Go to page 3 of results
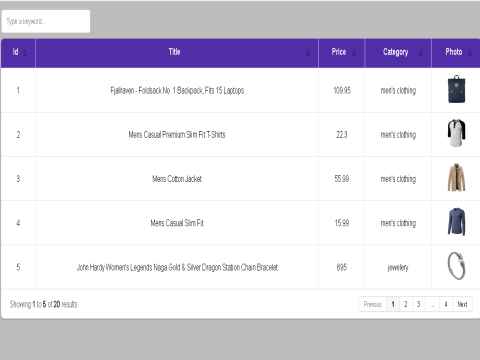The image size is (480, 360). click(418, 304)
